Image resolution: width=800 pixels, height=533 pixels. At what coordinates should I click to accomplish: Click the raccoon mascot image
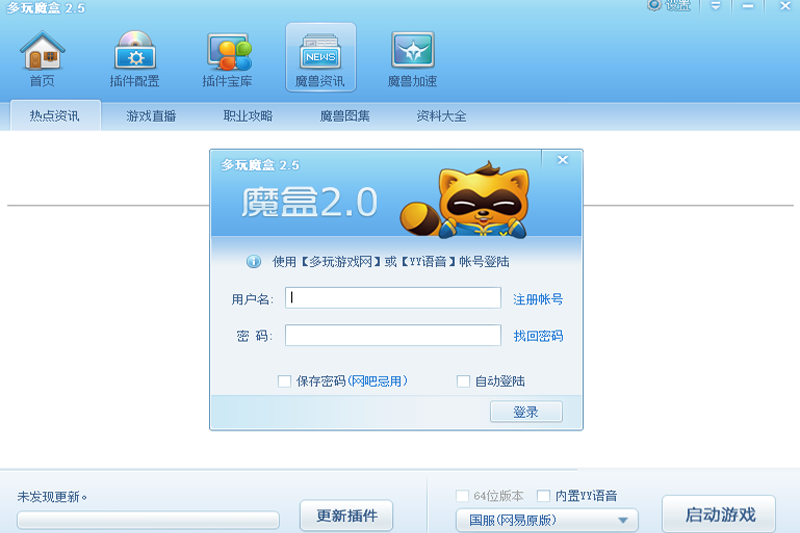click(x=465, y=201)
